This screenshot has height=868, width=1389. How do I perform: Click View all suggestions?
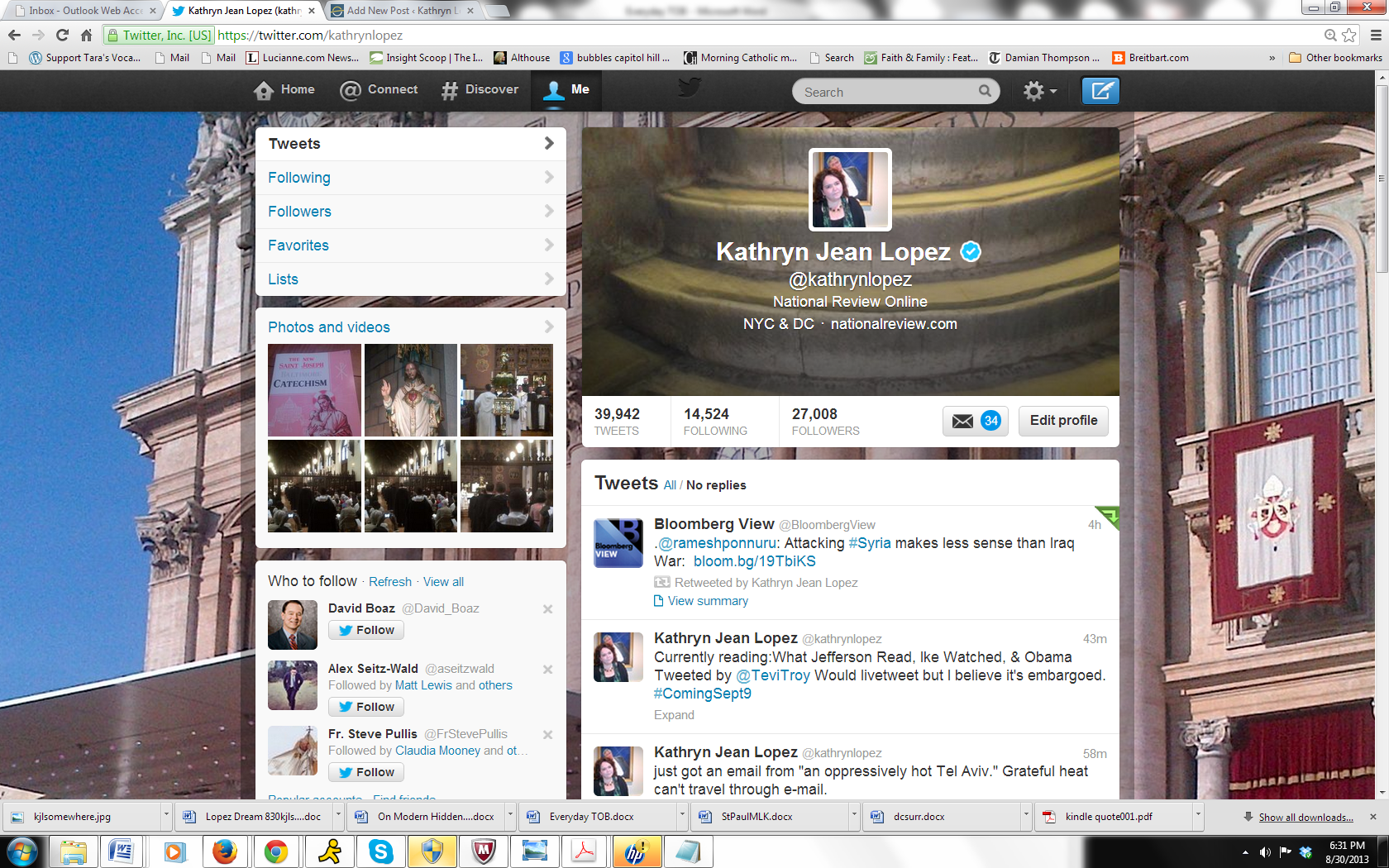tap(443, 582)
